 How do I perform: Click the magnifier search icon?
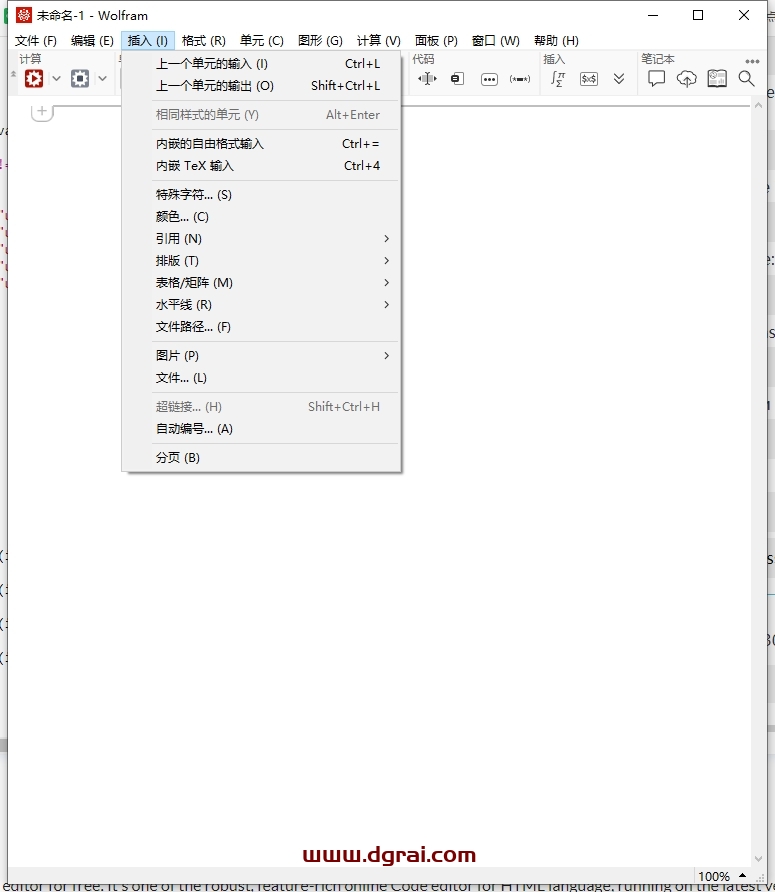(x=747, y=78)
